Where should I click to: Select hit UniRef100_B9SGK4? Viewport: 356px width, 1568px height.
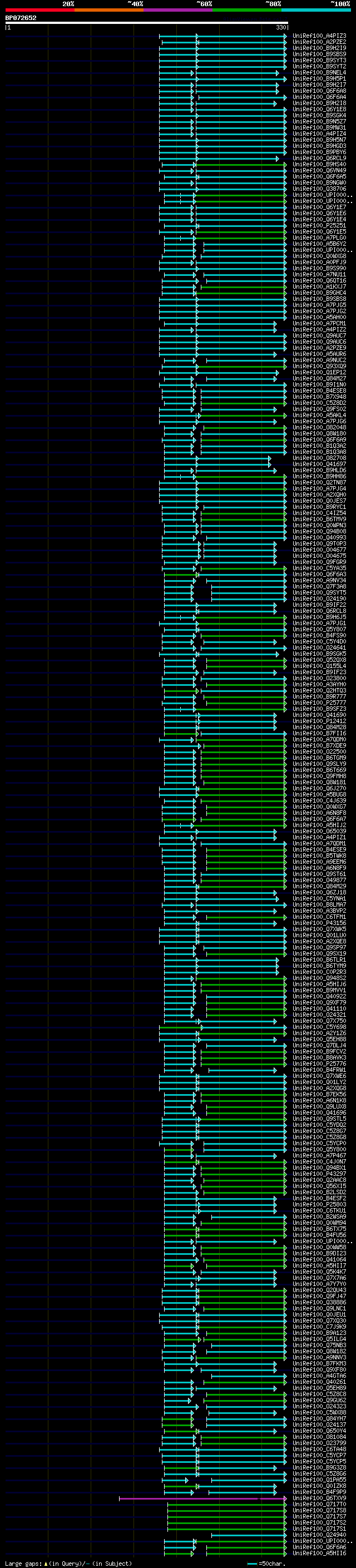click(319, 115)
